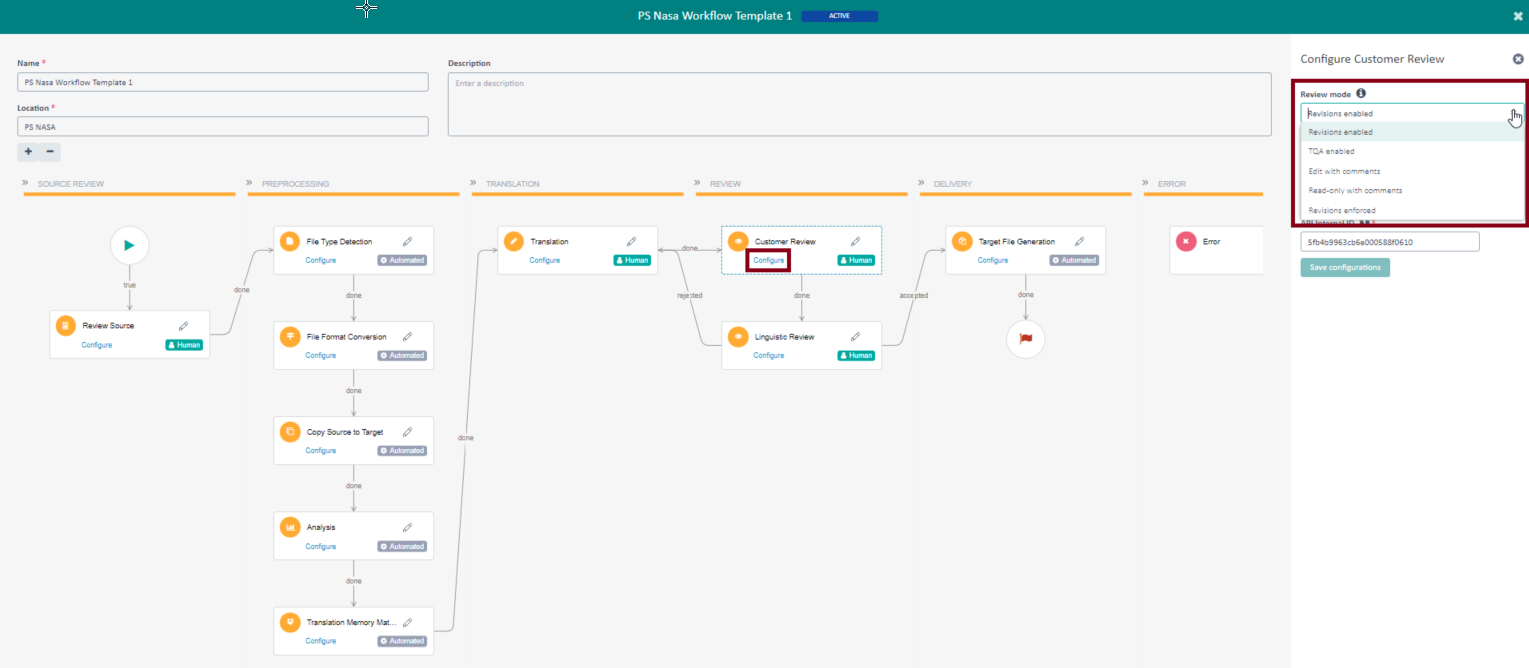
Task: Open Configure link for Translation
Action: [545, 260]
